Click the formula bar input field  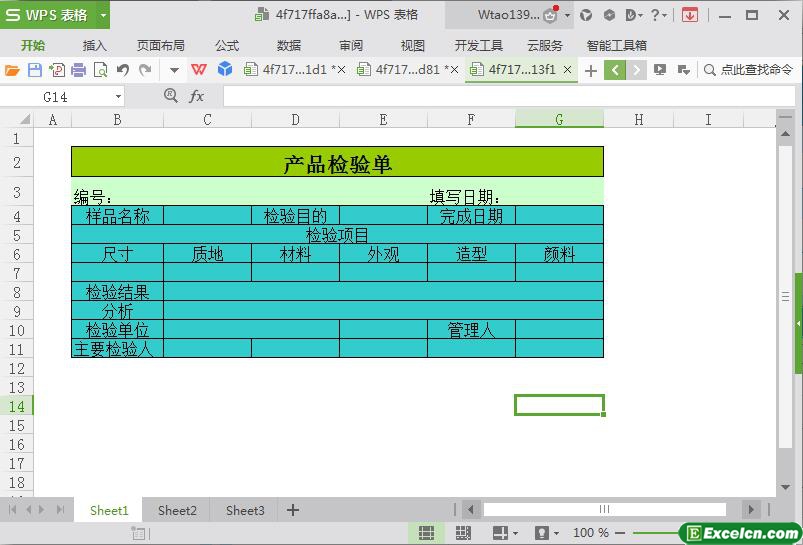point(509,96)
